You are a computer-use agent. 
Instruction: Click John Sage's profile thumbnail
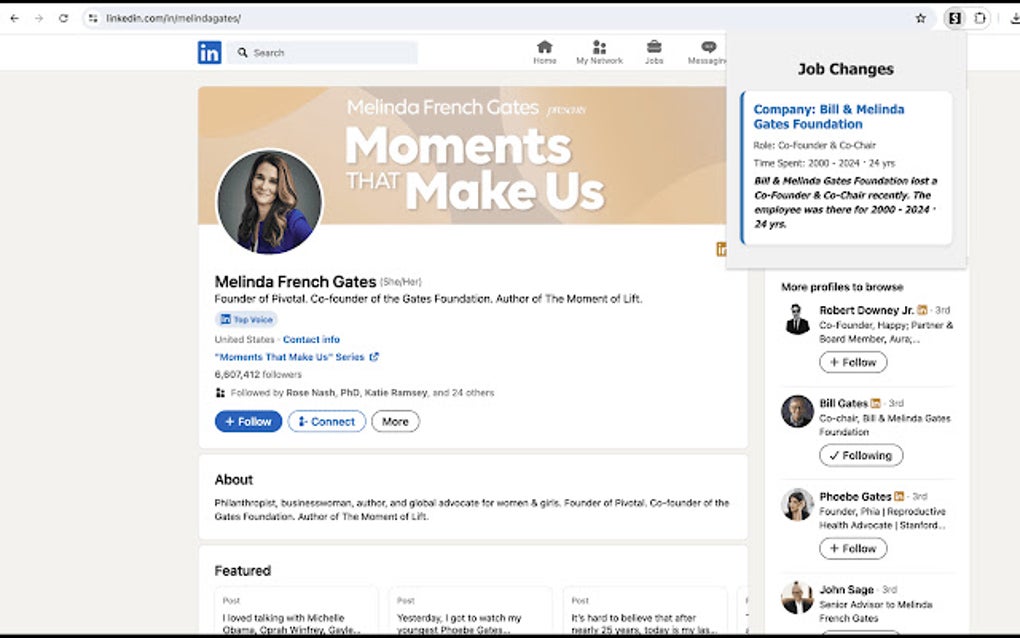(796, 597)
